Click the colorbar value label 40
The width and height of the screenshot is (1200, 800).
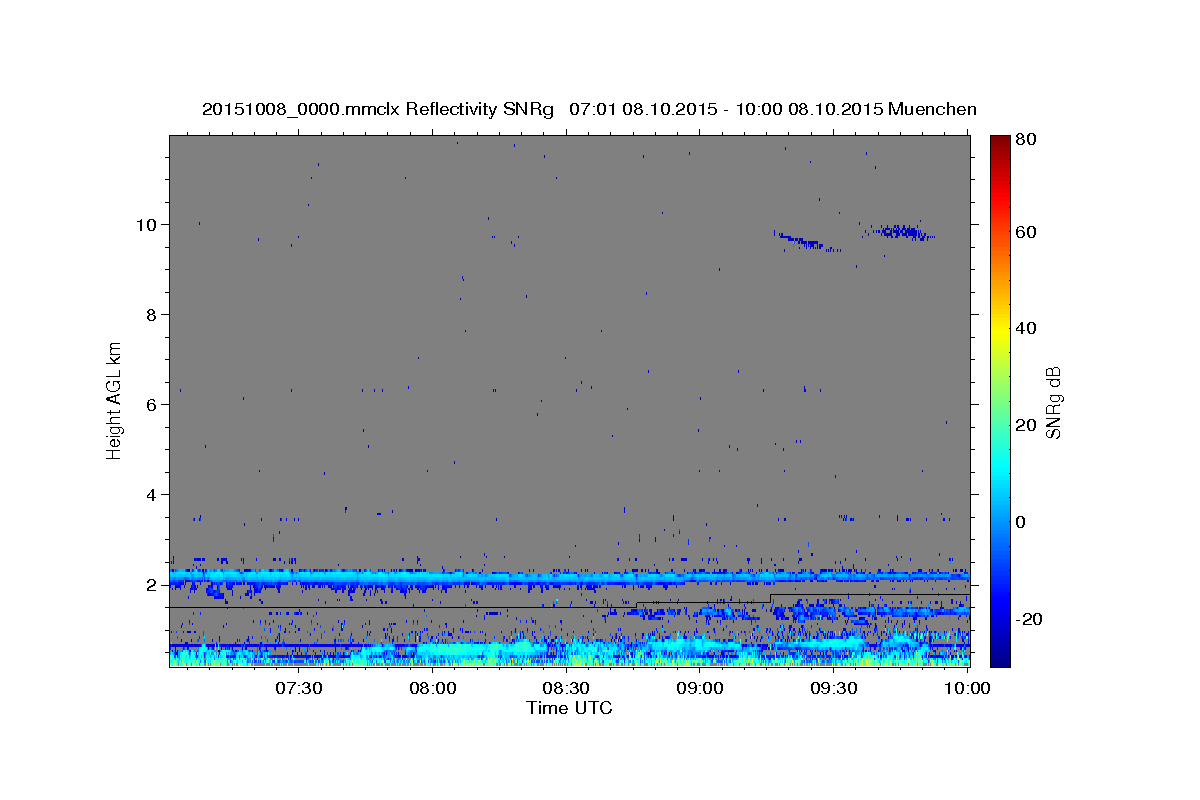1025,328
